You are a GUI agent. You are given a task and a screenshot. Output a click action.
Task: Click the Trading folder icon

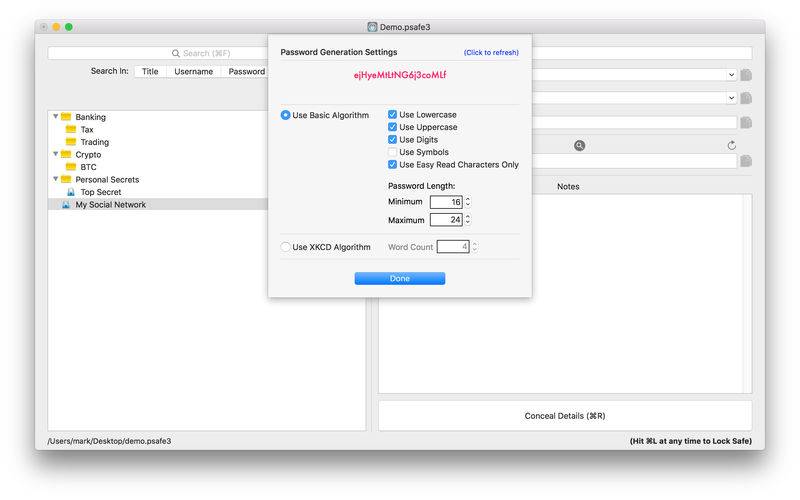(71, 142)
